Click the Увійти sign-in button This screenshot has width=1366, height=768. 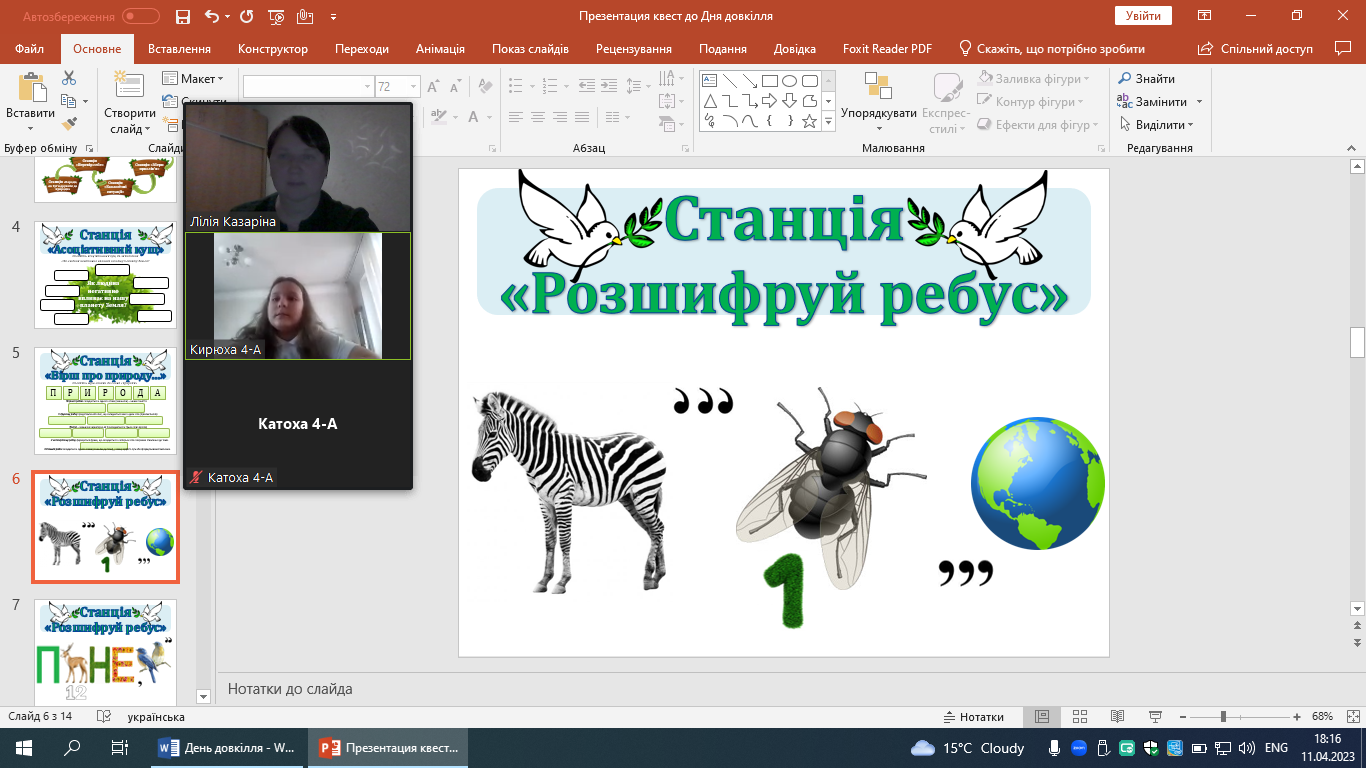click(1142, 16)
